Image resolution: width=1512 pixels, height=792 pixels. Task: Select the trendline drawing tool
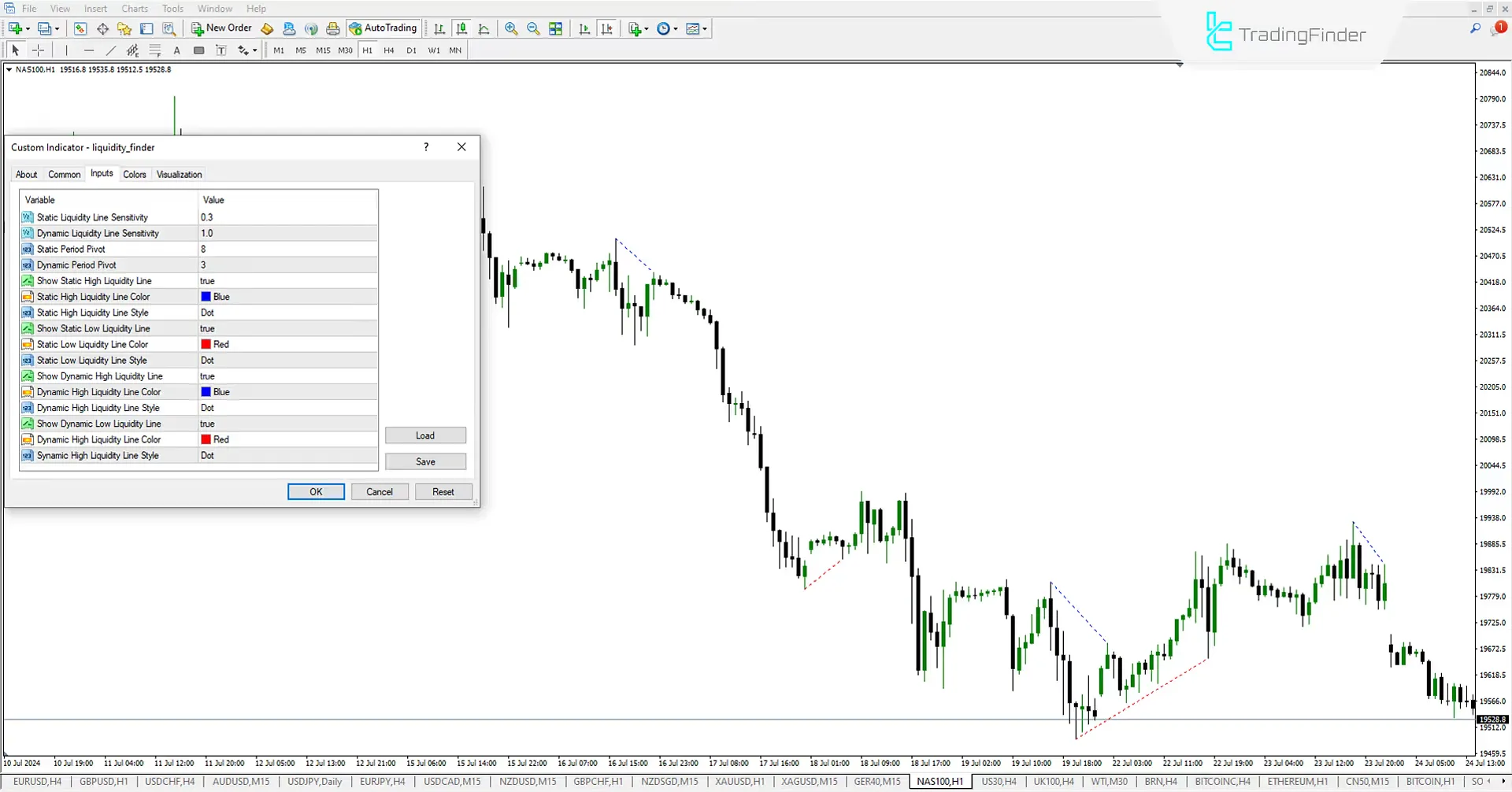coord(111,50)
